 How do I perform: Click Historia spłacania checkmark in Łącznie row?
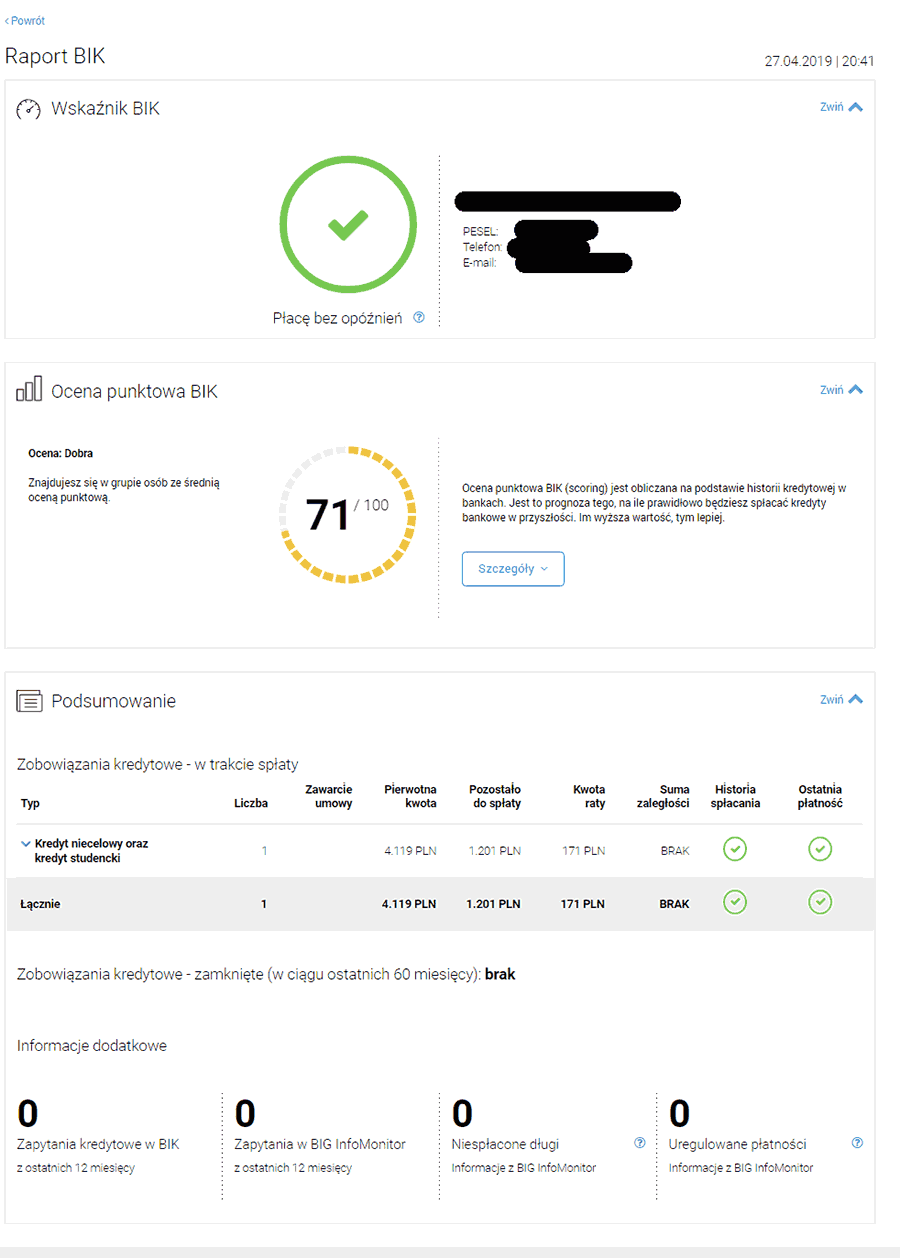[x=735, y=903]
